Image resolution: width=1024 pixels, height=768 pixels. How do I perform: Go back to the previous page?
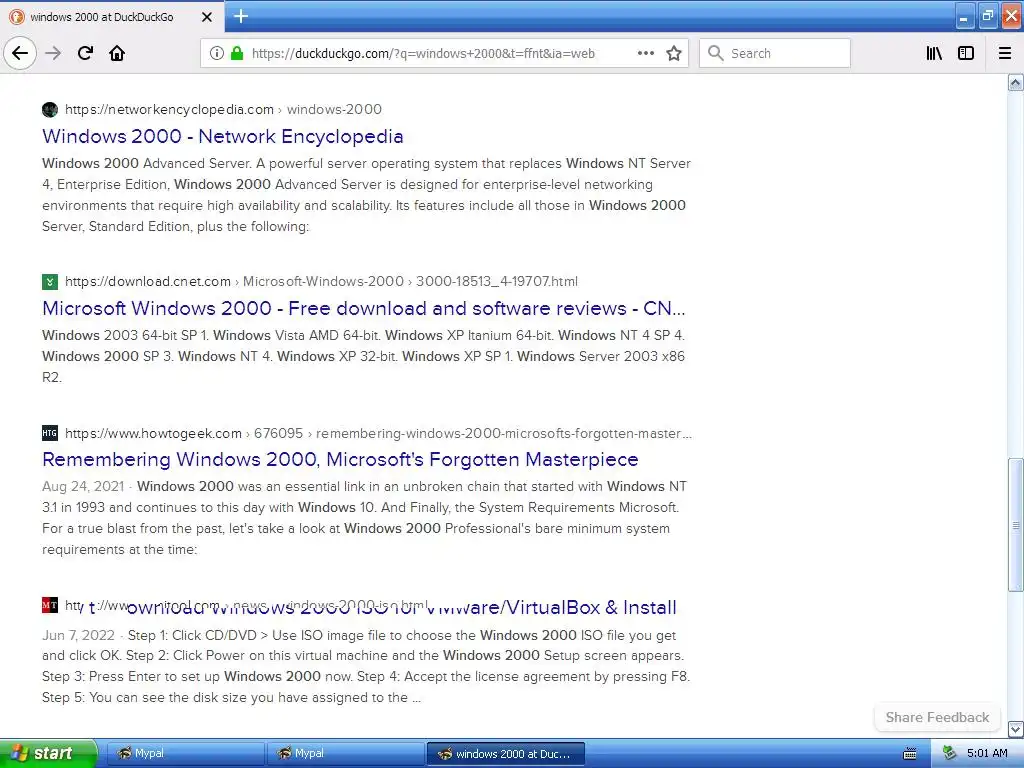(x=20, y=53)
